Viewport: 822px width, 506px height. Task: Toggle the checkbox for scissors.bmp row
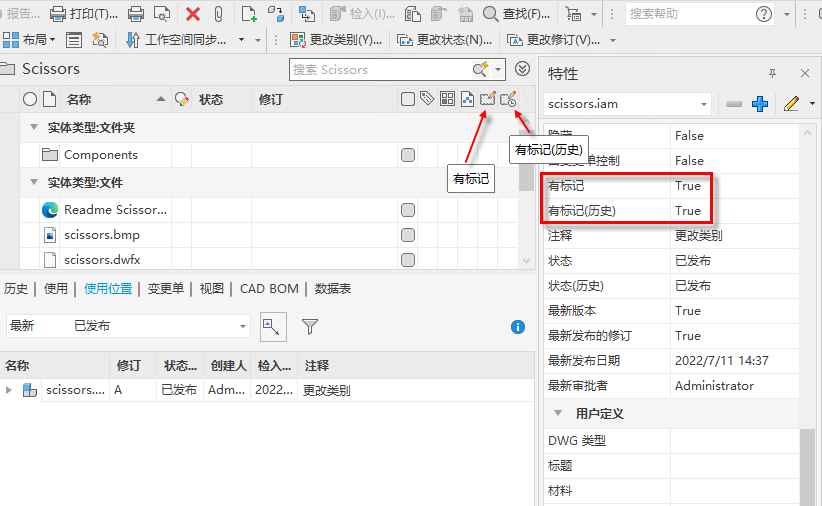pyautogui.click(x=408, y=235)
